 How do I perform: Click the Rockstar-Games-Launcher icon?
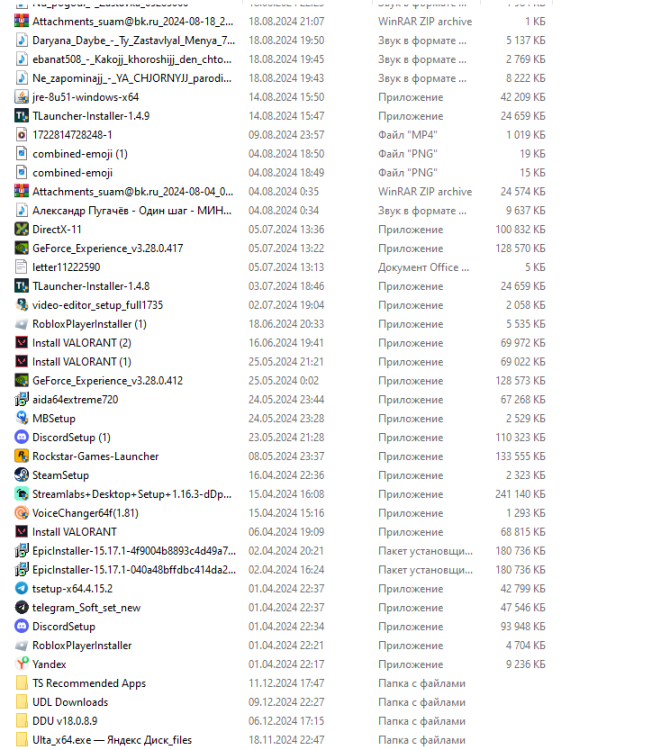[21, 456]
